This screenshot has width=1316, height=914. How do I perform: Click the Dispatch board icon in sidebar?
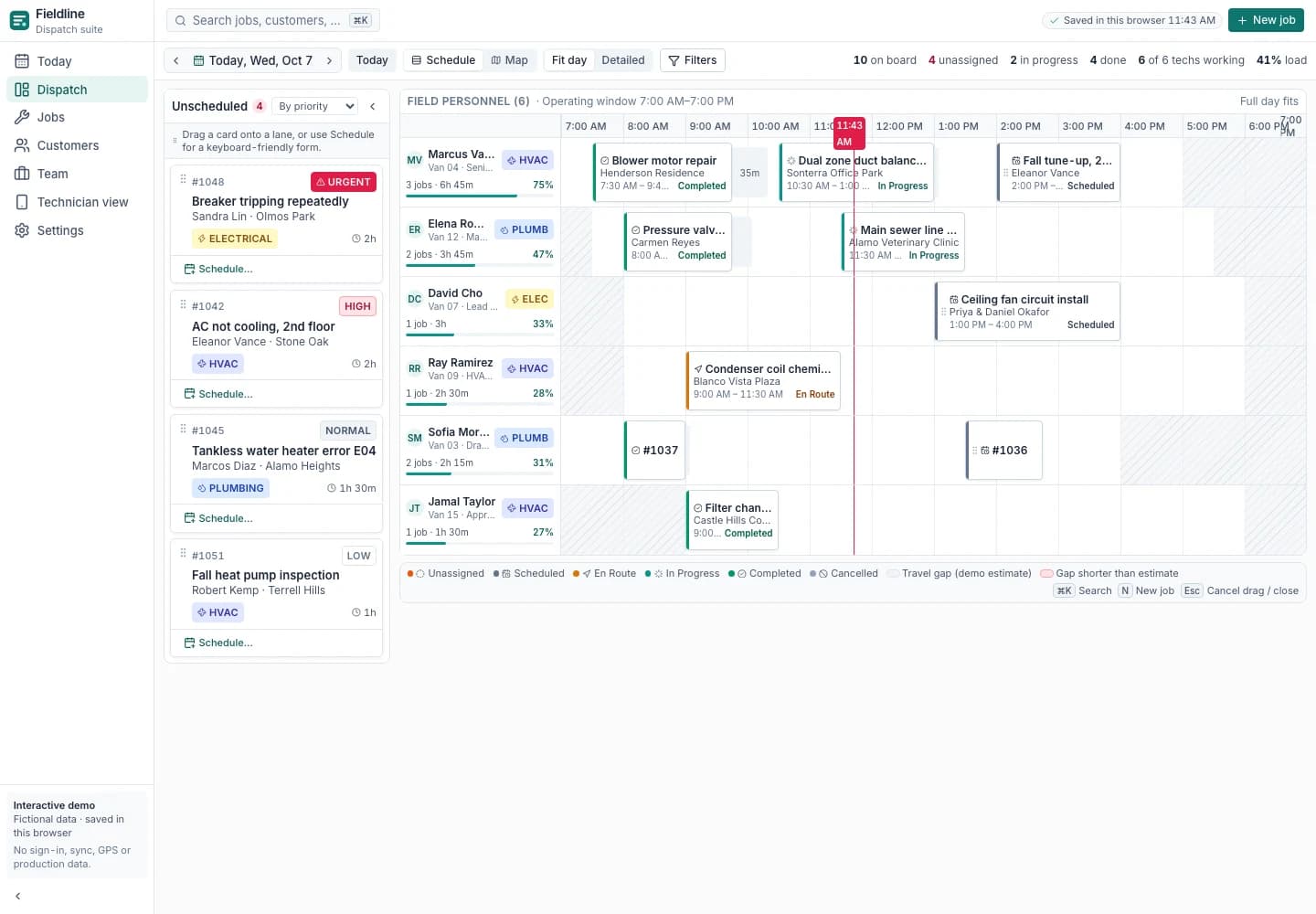click(x=22, y=90)
